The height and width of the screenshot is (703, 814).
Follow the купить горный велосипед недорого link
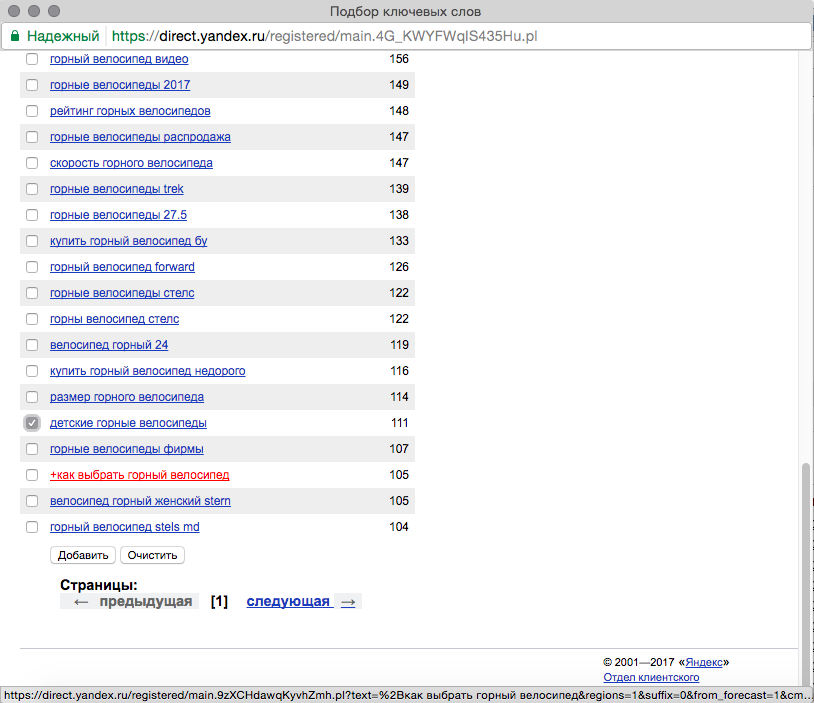click(x=147, y=371)
